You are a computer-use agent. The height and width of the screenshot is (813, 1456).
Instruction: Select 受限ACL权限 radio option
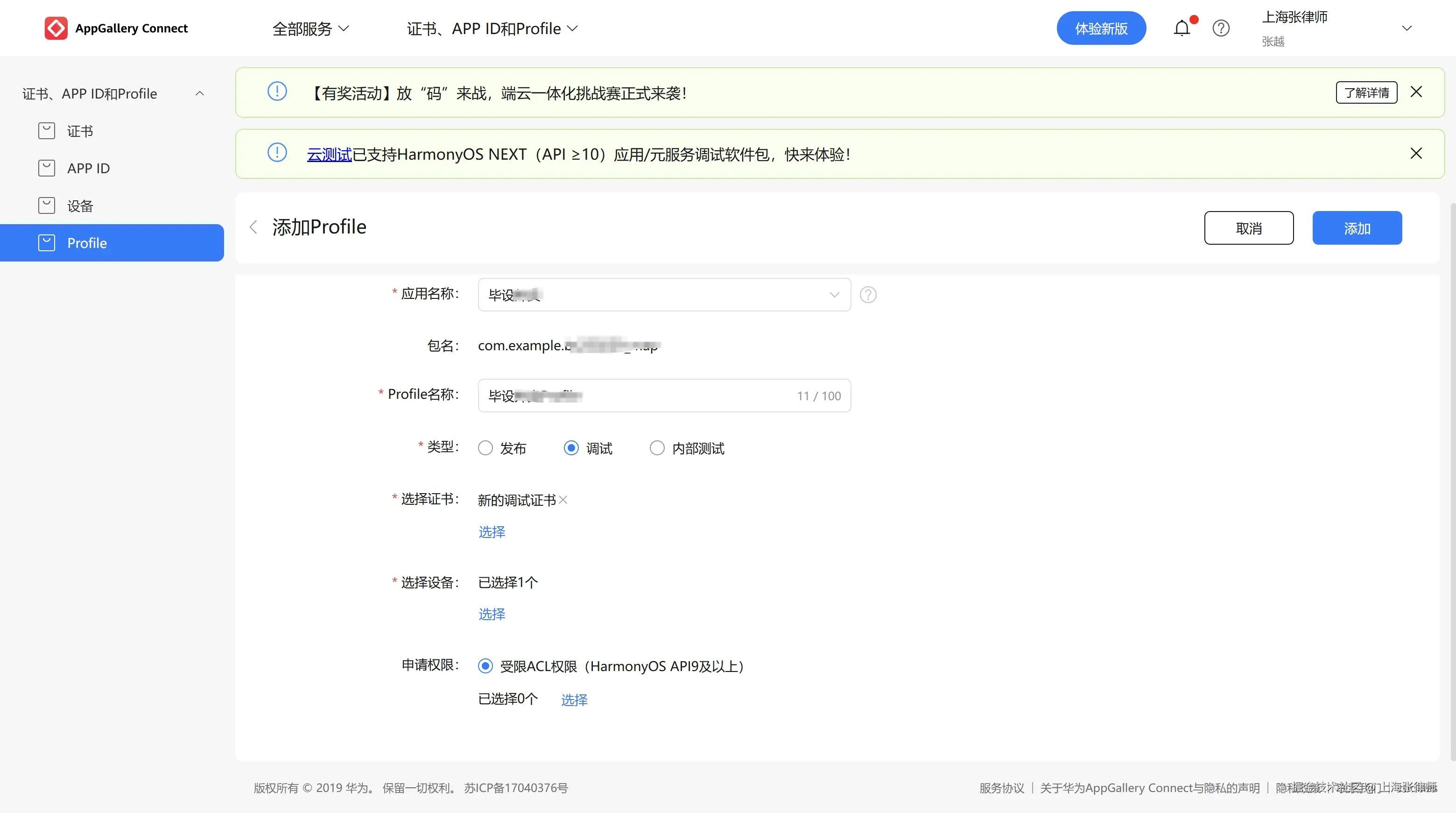click(x=485, y=666)
